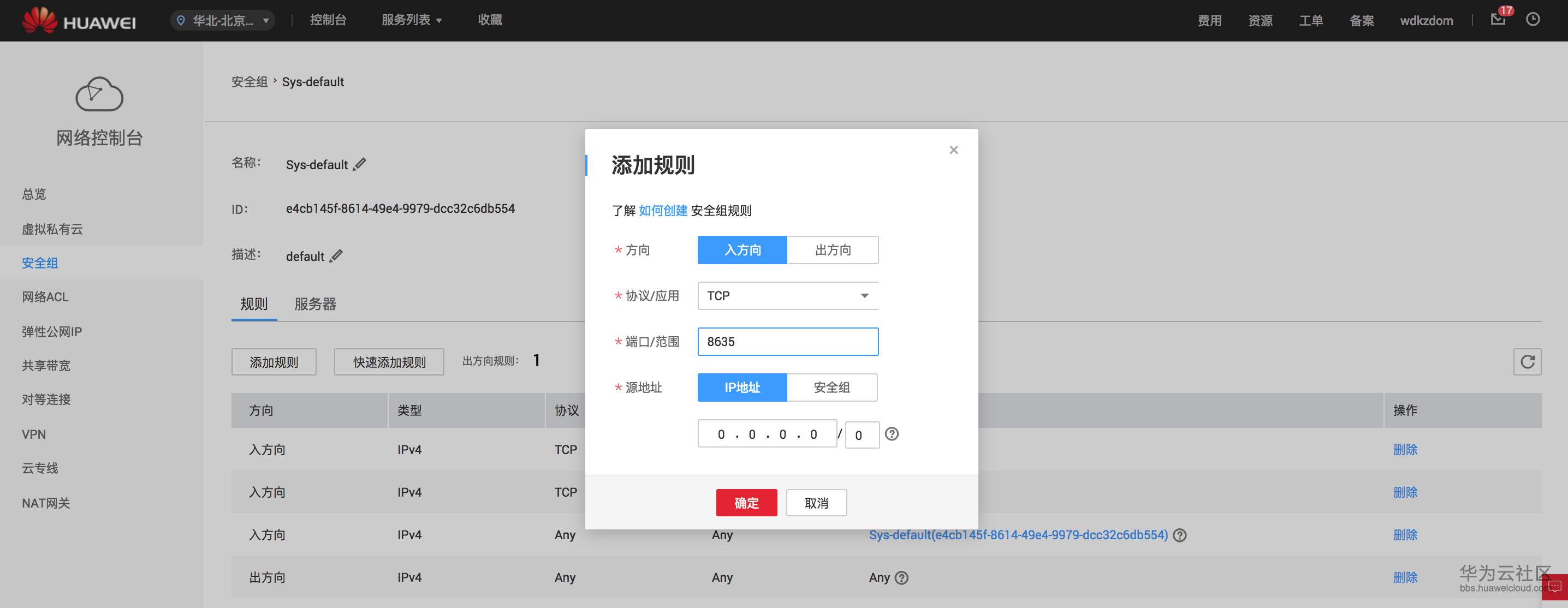
Task: Click the help icon beside the IP mask field
Action: pyautogui.click(x=891, y=434)
